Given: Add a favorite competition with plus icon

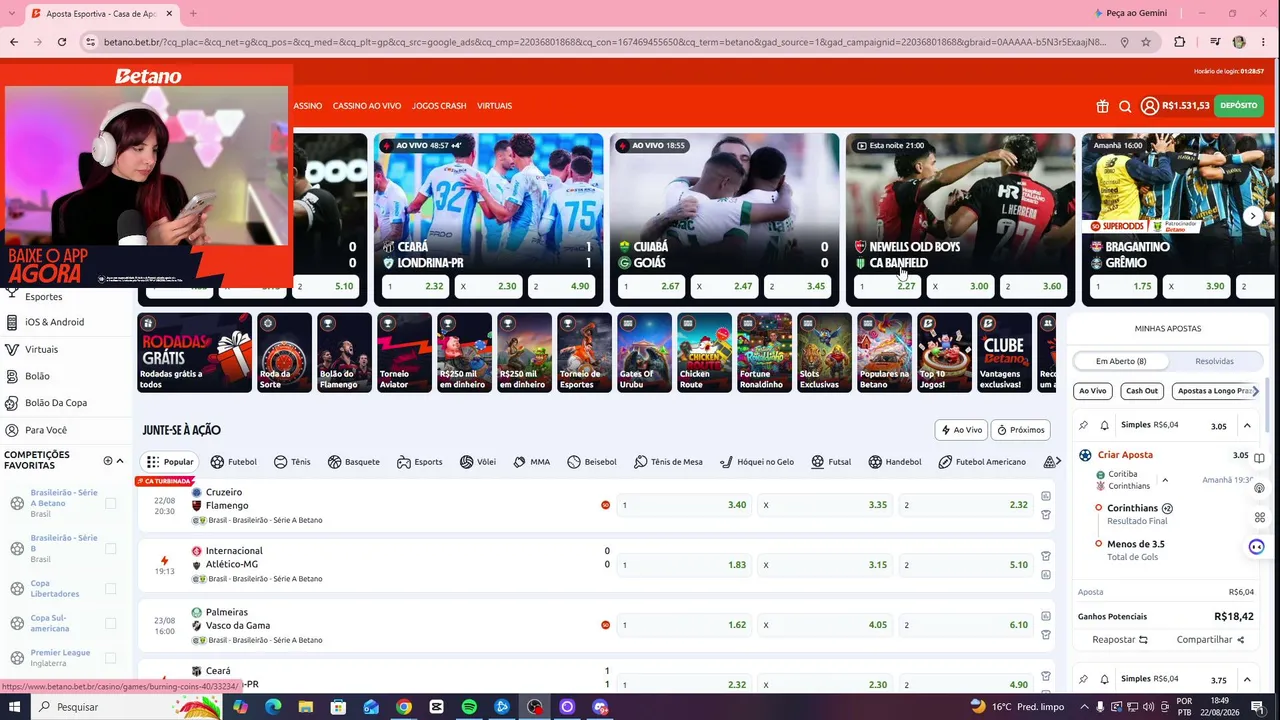Looking at the screenshot, I should click(x=108, y=461).
